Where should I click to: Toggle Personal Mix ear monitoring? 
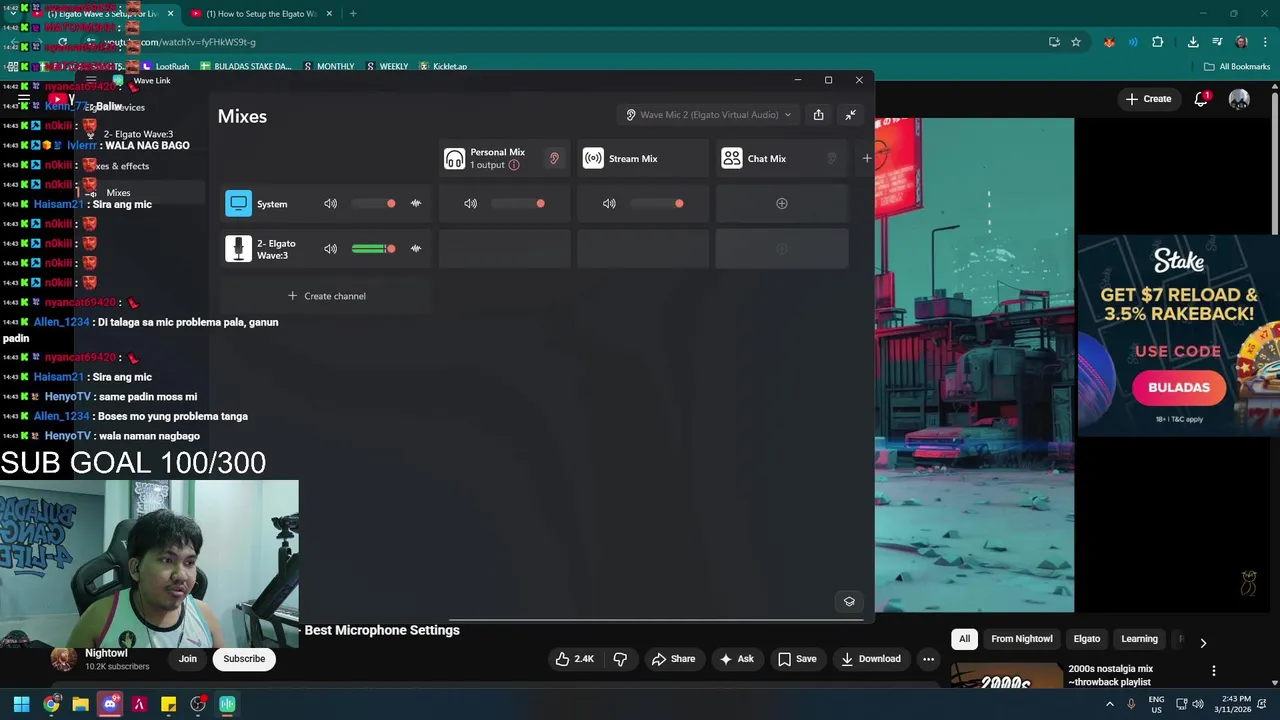[x=554, y=159]
